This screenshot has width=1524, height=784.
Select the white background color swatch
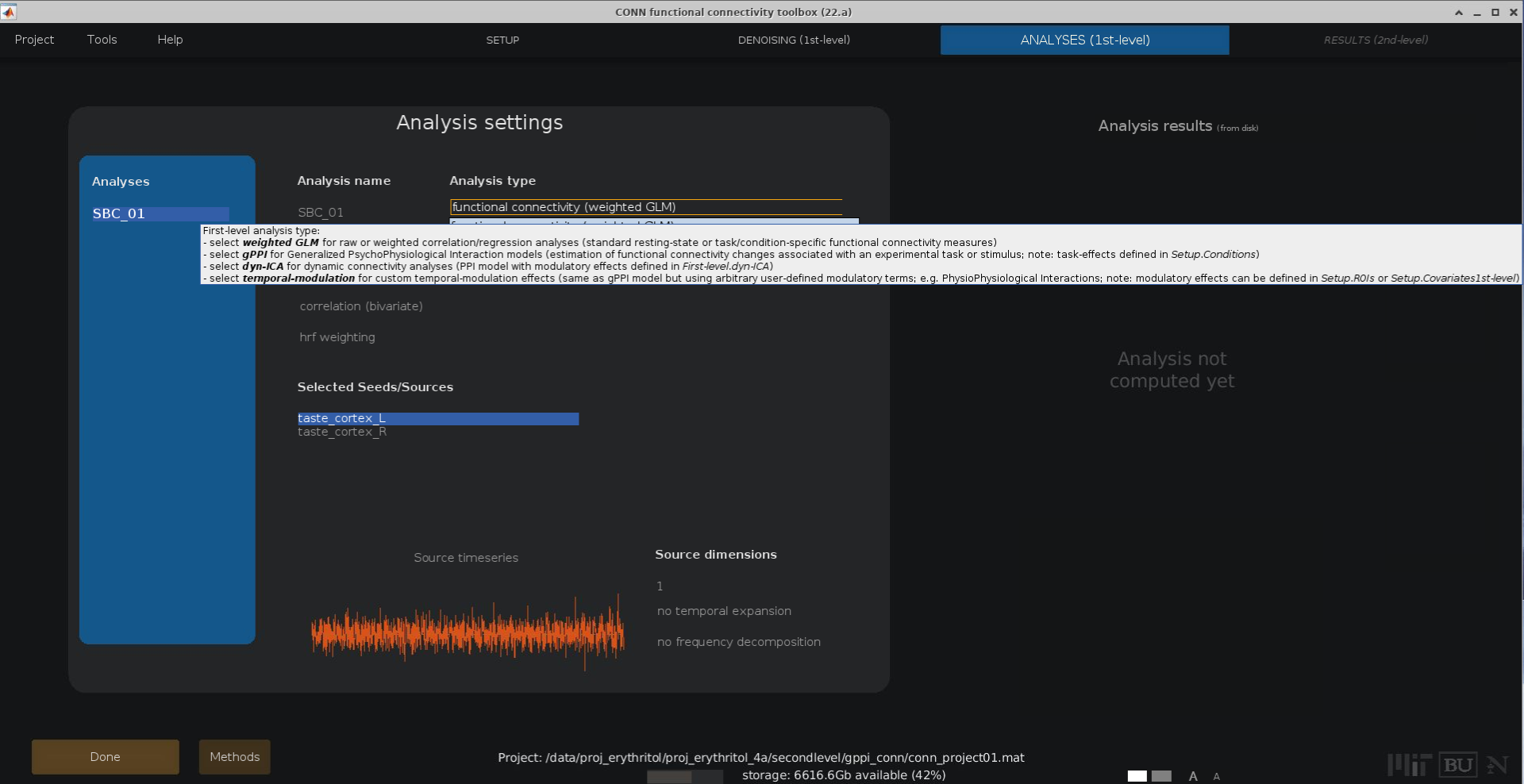(1137, 776)
